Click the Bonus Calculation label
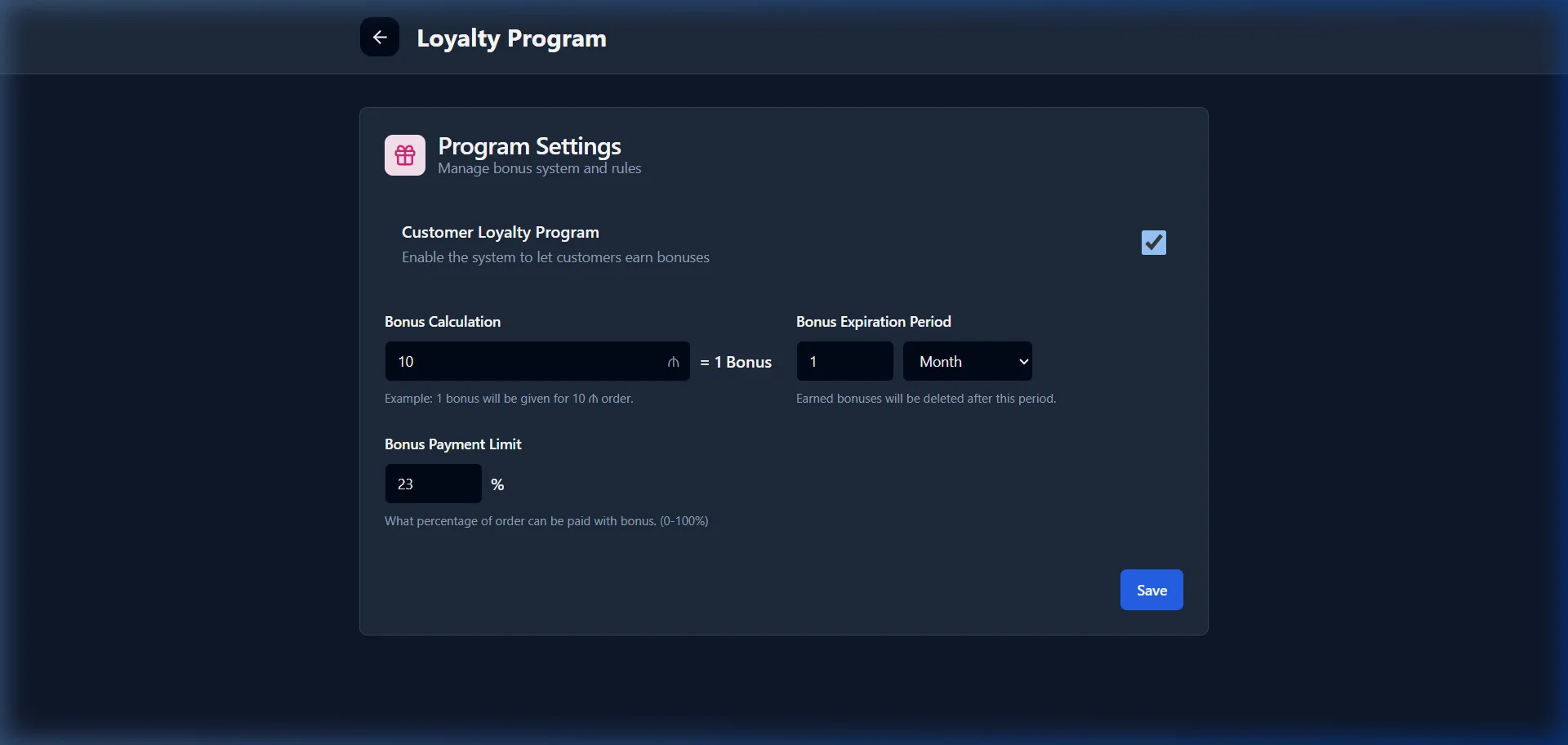Viewport: 1568px width, 745px height. pyautogui.click(x=443, y=322)
